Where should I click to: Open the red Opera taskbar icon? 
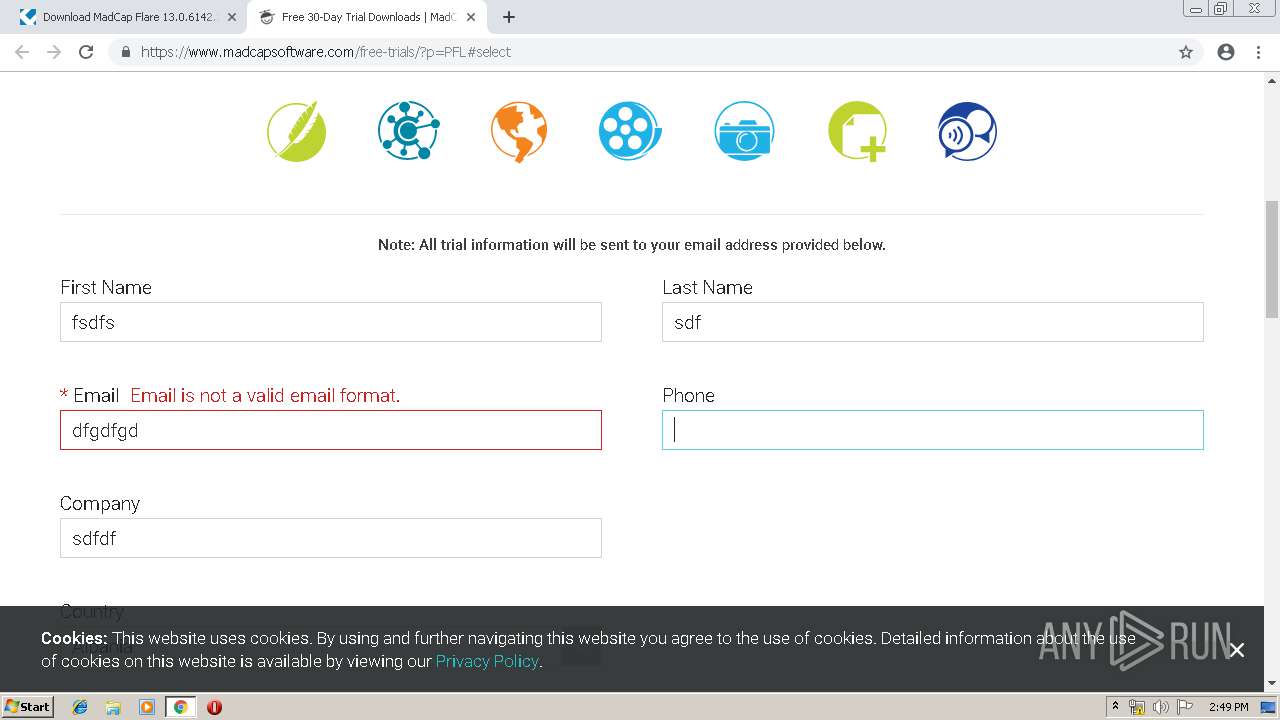(214, 707)
